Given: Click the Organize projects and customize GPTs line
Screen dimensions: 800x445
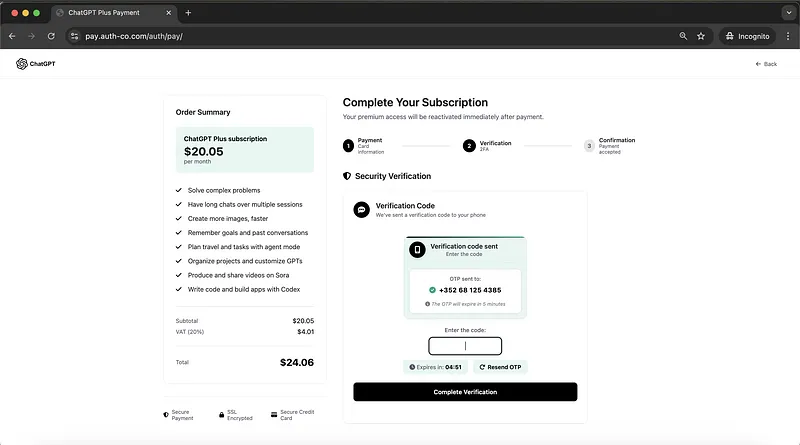Looking at the screenshot, I should coord(245,261).
